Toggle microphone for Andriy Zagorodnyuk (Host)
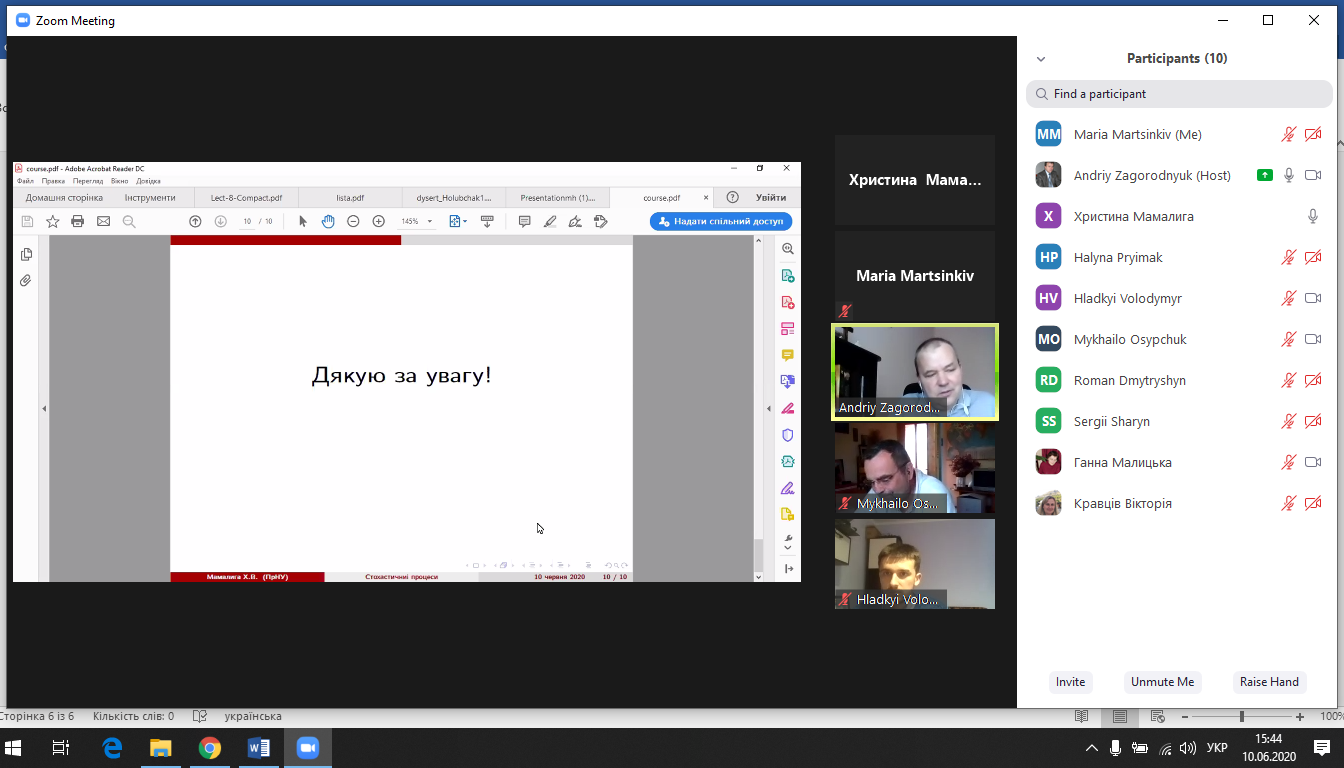Screen dimensions: 1344x768 (x=1289, y=175)
